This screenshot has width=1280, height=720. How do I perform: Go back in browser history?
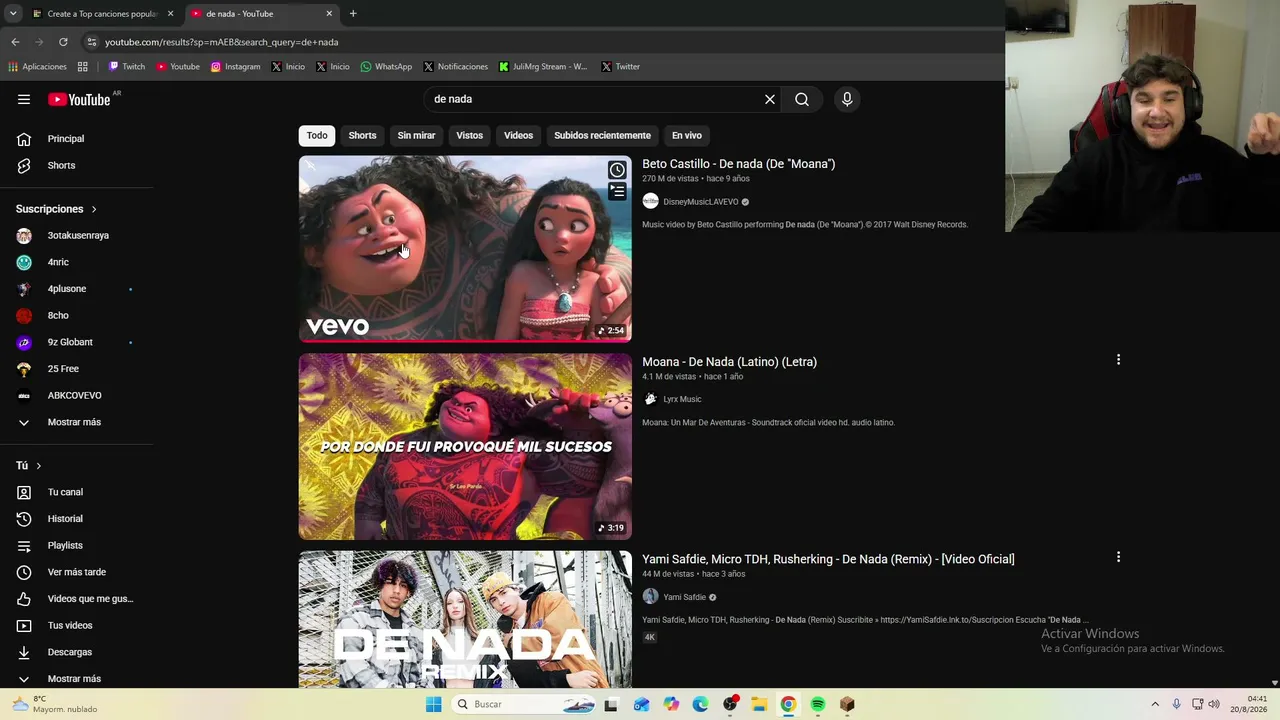(15, 42)
